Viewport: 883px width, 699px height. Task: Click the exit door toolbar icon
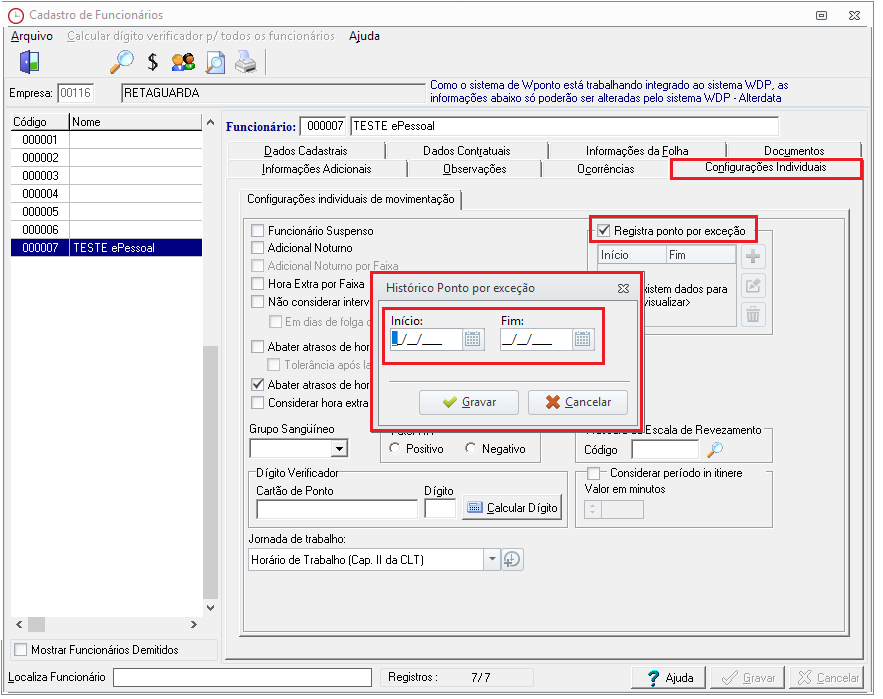[29, 62]
